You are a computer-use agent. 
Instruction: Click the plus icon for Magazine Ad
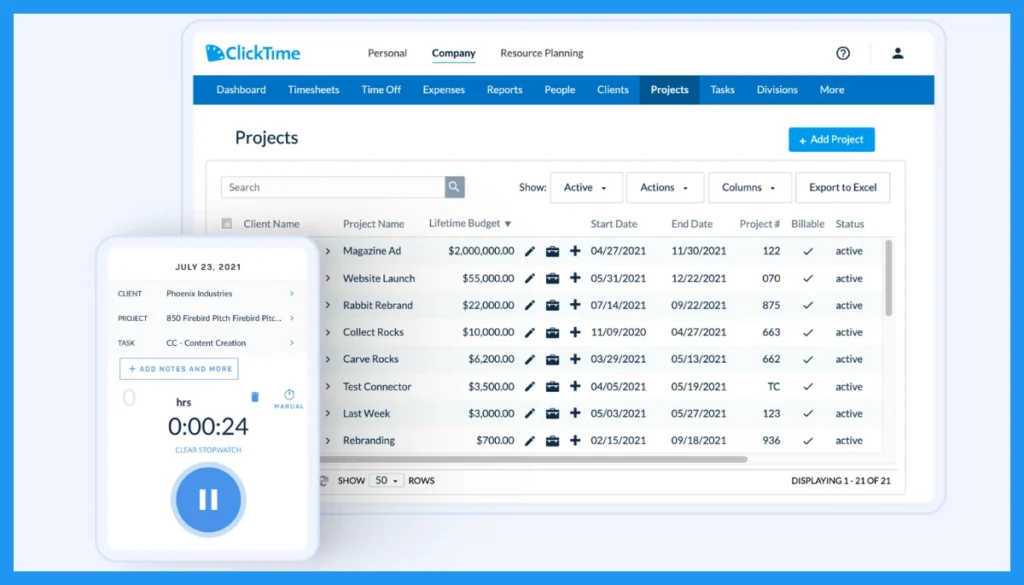coord(575,251)
